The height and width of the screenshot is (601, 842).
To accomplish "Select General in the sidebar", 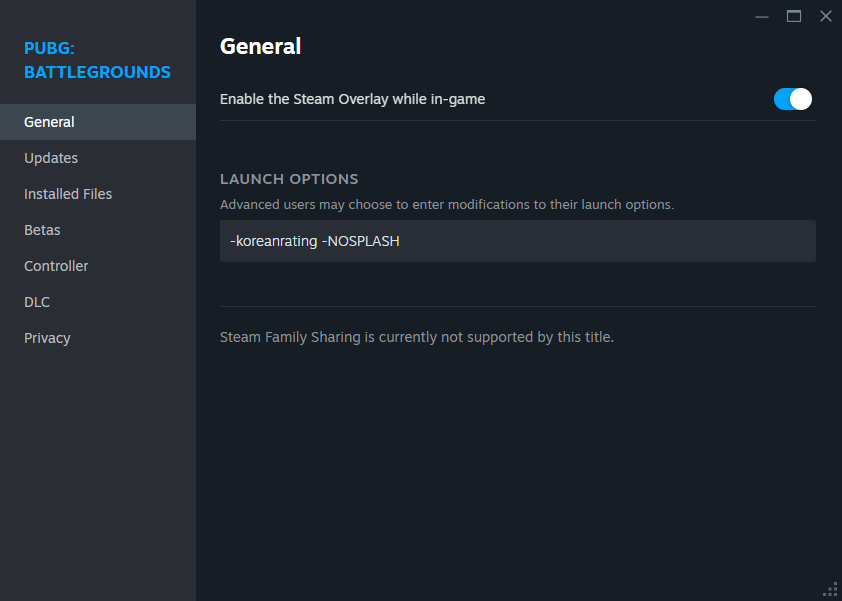I will tap(49, 122).
